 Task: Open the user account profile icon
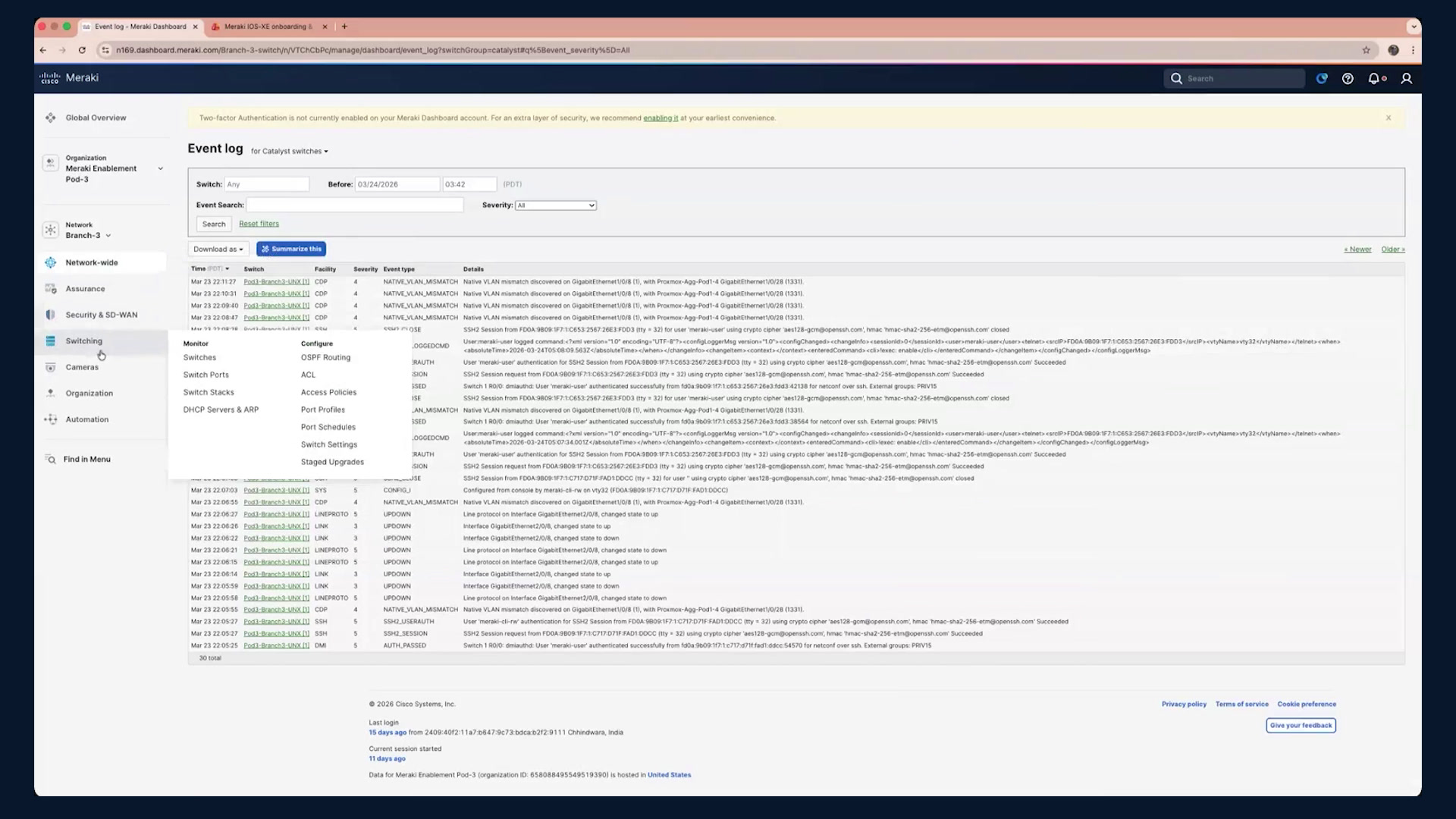[x=1407, y=78]
